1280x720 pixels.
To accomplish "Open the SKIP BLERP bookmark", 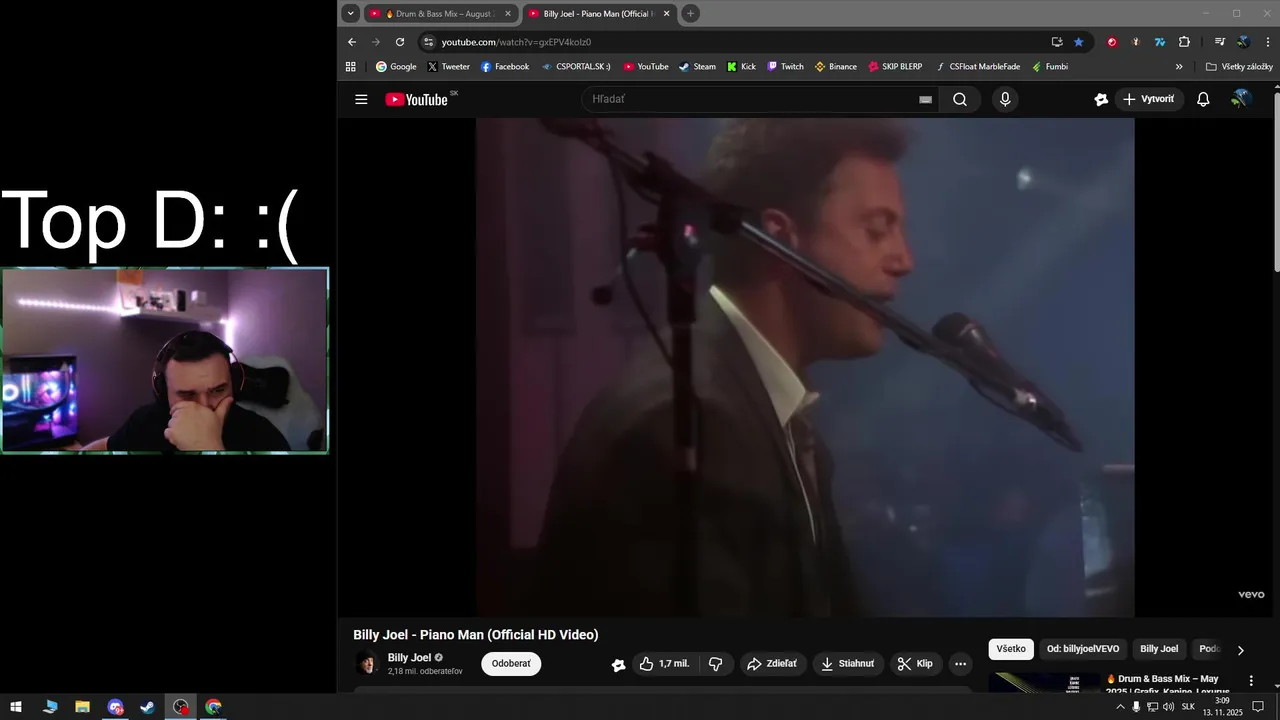I will [x=895, y=67].
